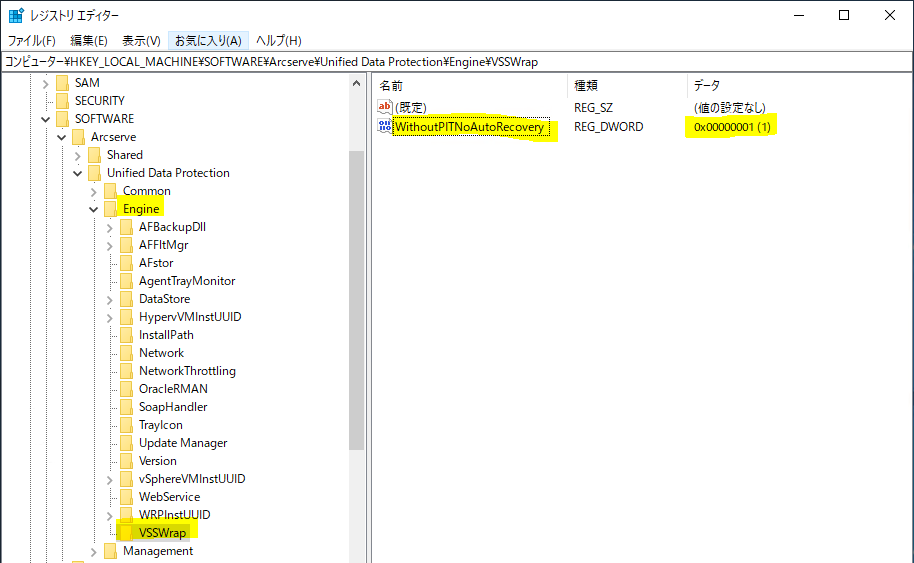Click the DataStore folder icon

126,299
